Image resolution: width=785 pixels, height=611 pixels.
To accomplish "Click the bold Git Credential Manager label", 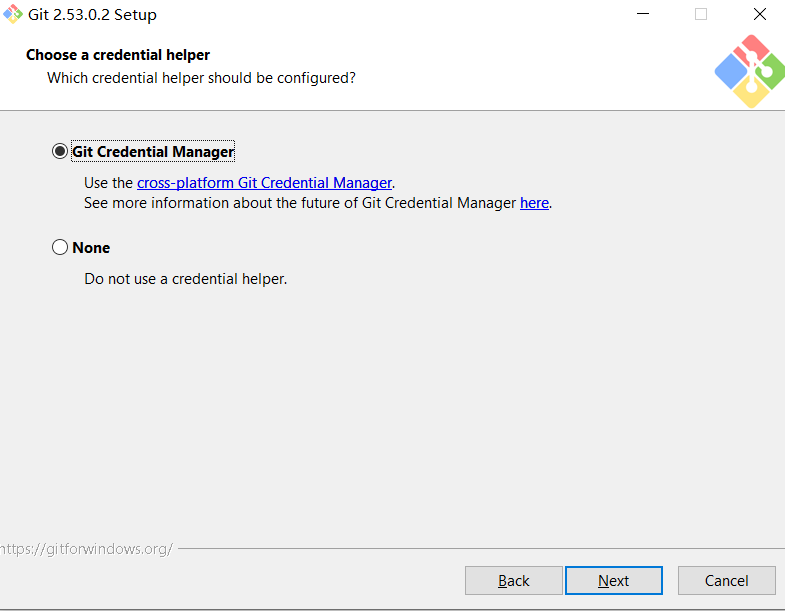I will [153, 152].
